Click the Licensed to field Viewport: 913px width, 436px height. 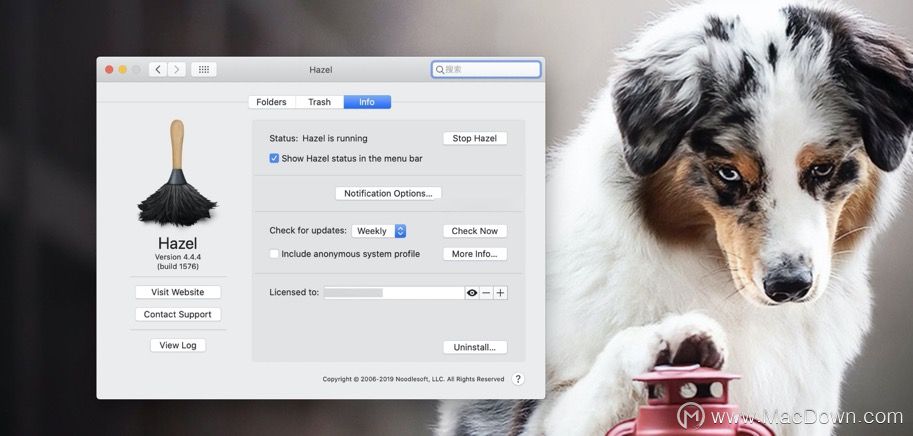tap(394, 293)
